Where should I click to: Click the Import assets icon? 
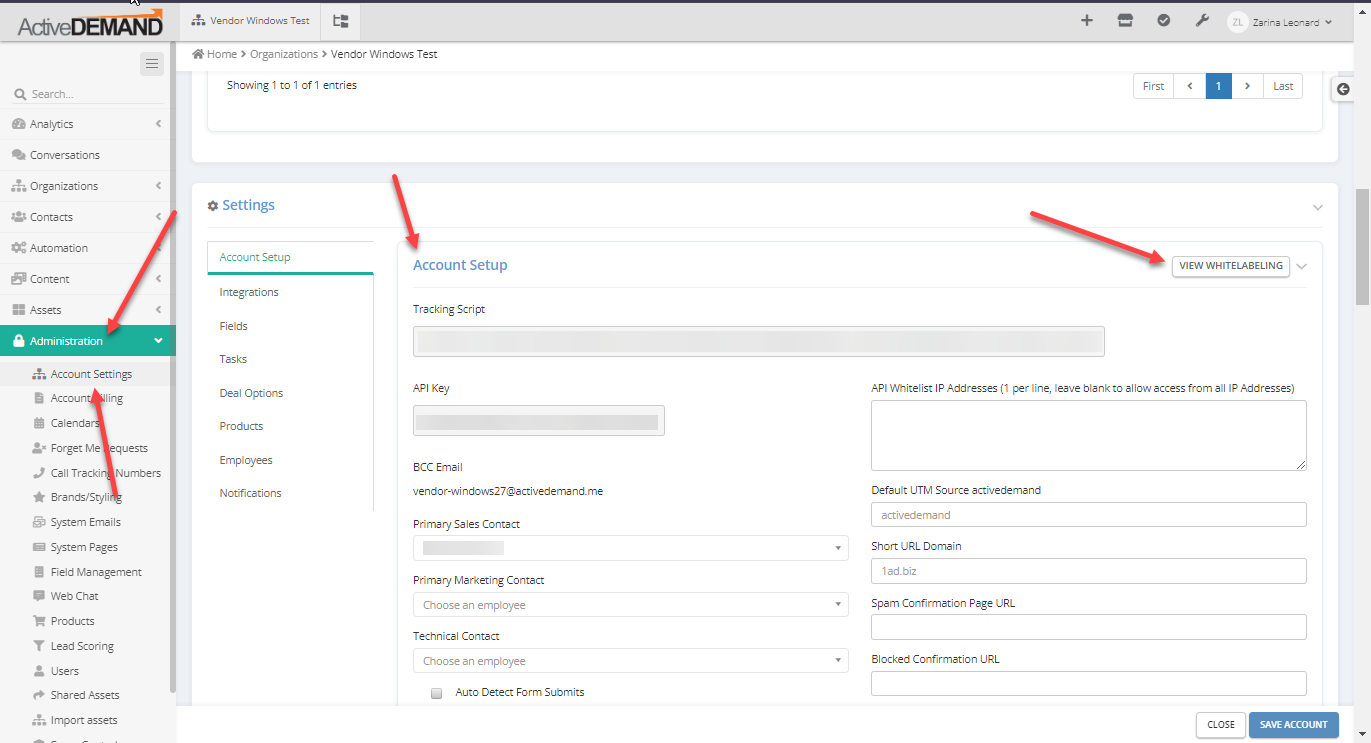point(39,720)
